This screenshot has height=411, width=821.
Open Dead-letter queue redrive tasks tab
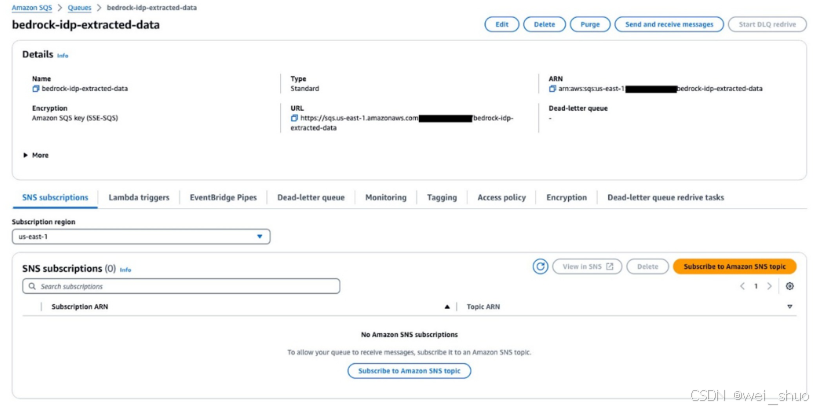(x=665, y=197)
